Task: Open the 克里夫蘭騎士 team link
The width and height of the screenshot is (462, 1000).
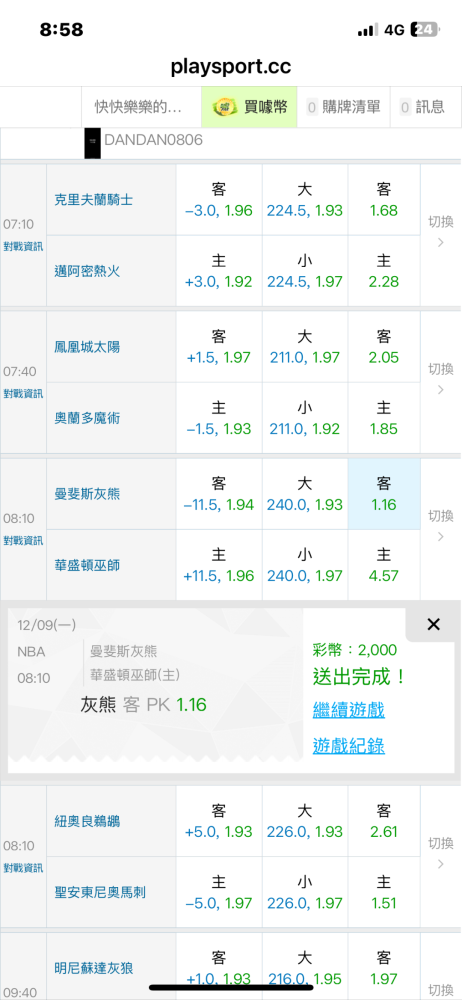Action: 94,200
